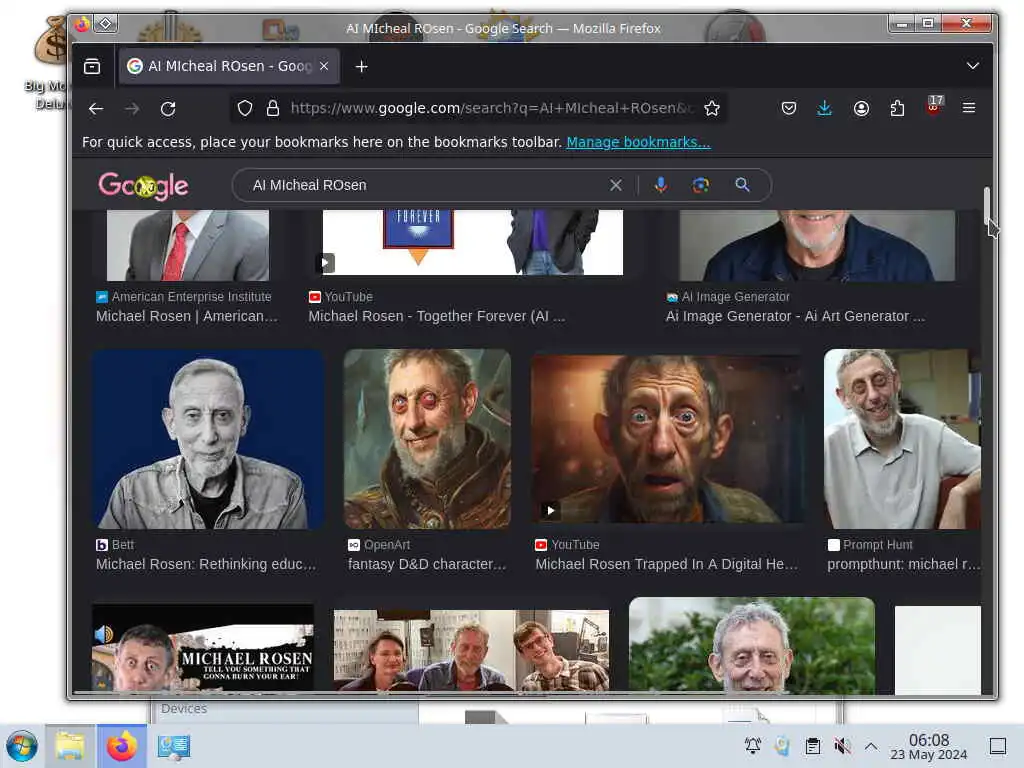This screenshot has height=768, width=1024.
Task: Open the Start menu orb
Action: [x=22, y=746]
